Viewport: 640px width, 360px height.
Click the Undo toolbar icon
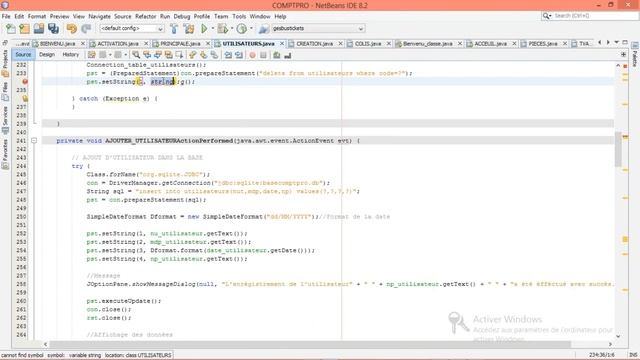pos(72,29)
